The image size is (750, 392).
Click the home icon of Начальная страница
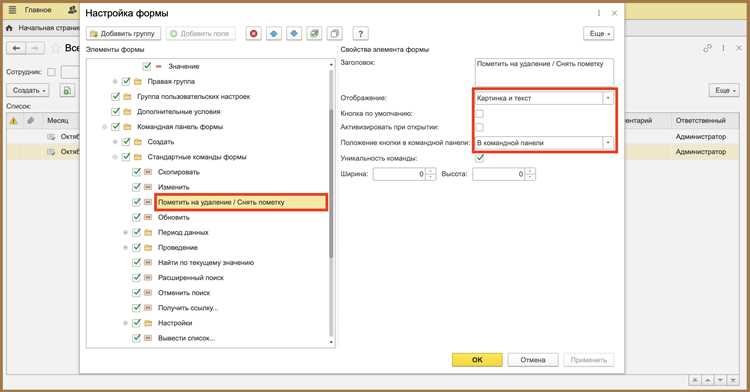[x=9, y=28]
